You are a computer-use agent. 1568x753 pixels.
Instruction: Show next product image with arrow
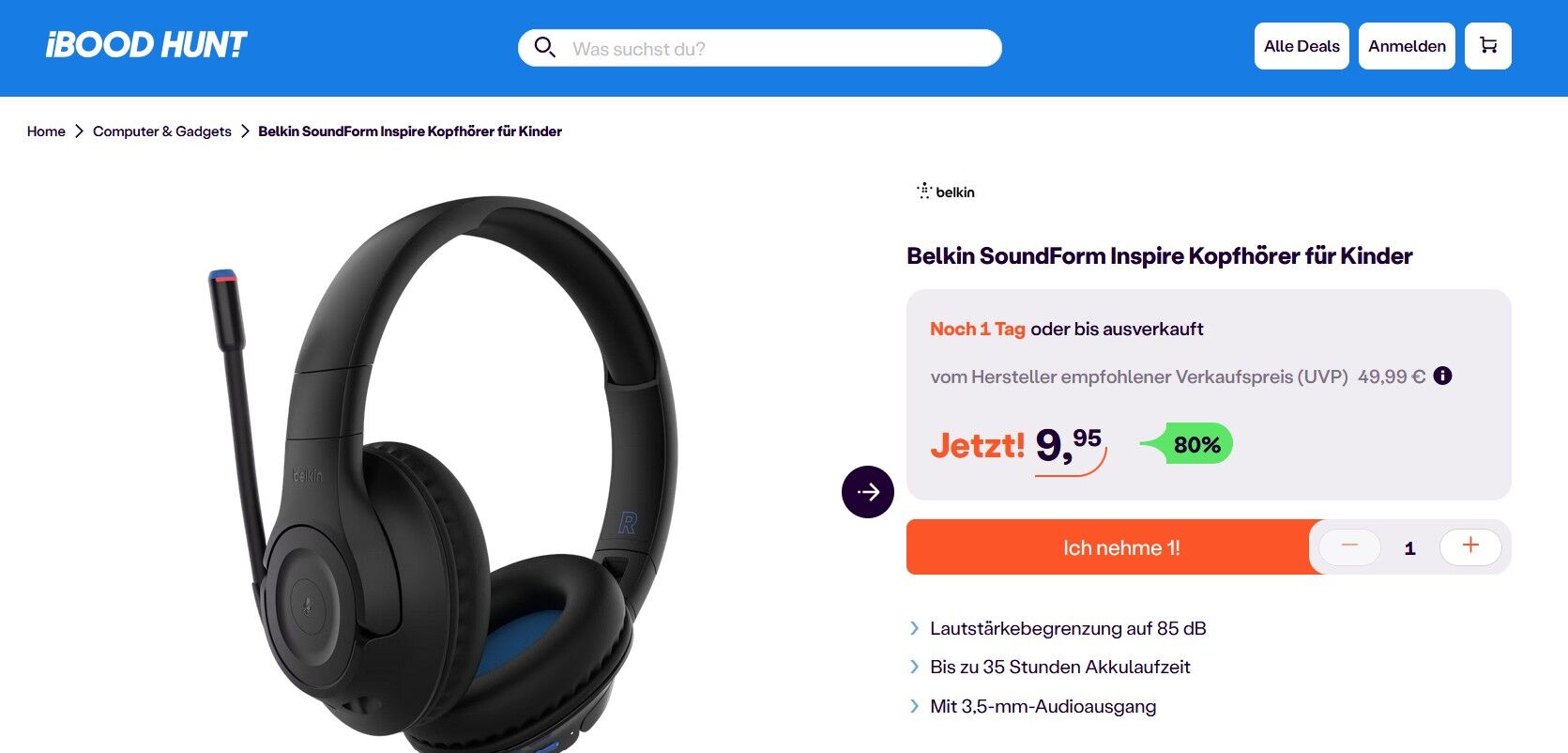point(867,491)
